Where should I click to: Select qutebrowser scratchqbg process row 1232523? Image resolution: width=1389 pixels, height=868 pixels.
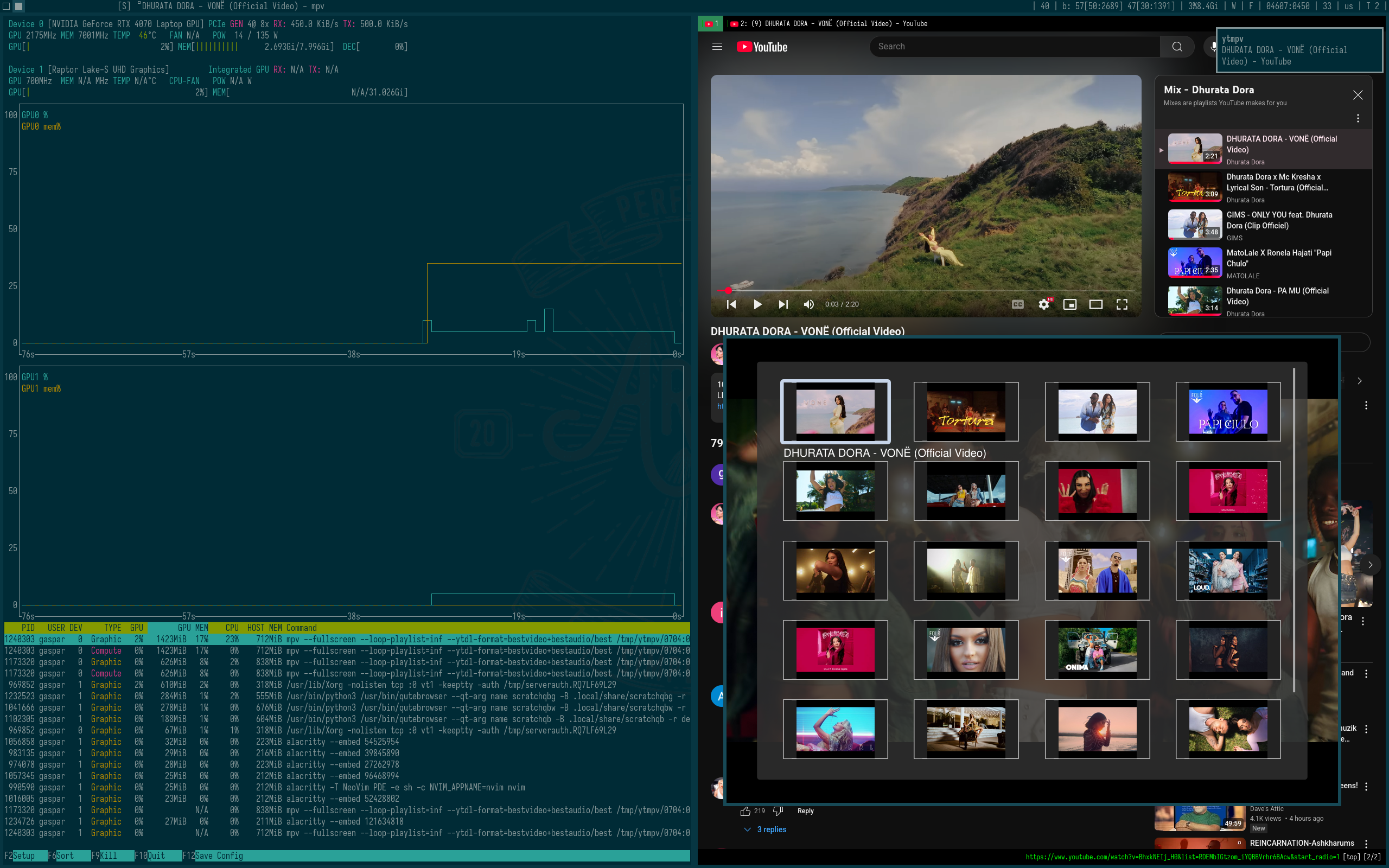click(x=347, y=697)
